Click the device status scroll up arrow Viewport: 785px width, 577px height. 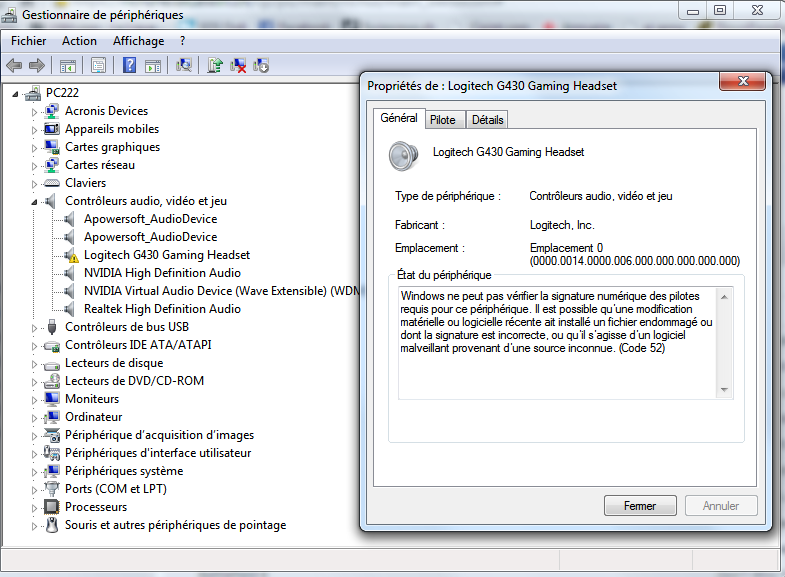tap(724, 297)
